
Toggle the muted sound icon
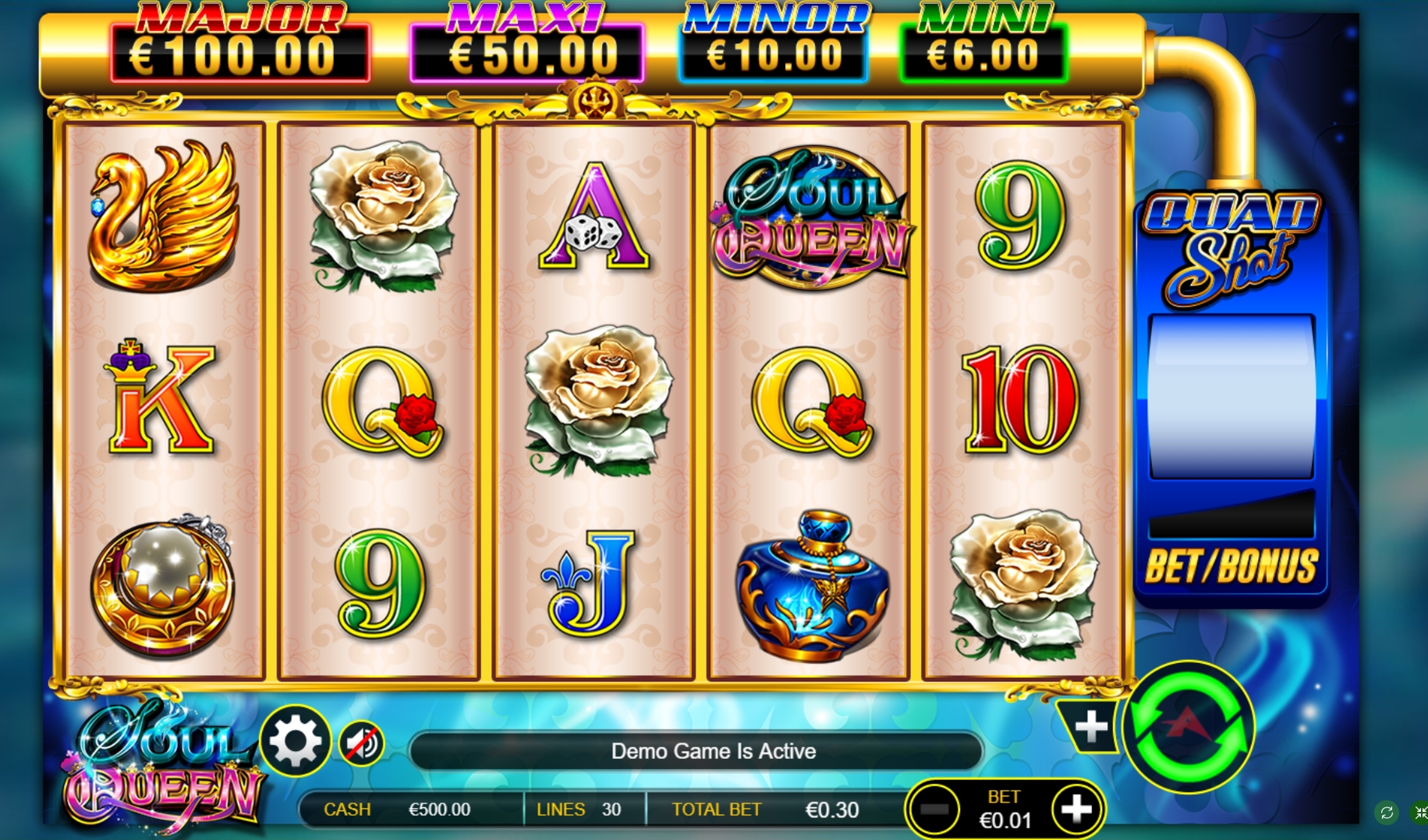pyautogui.click(x=361, y=743)
